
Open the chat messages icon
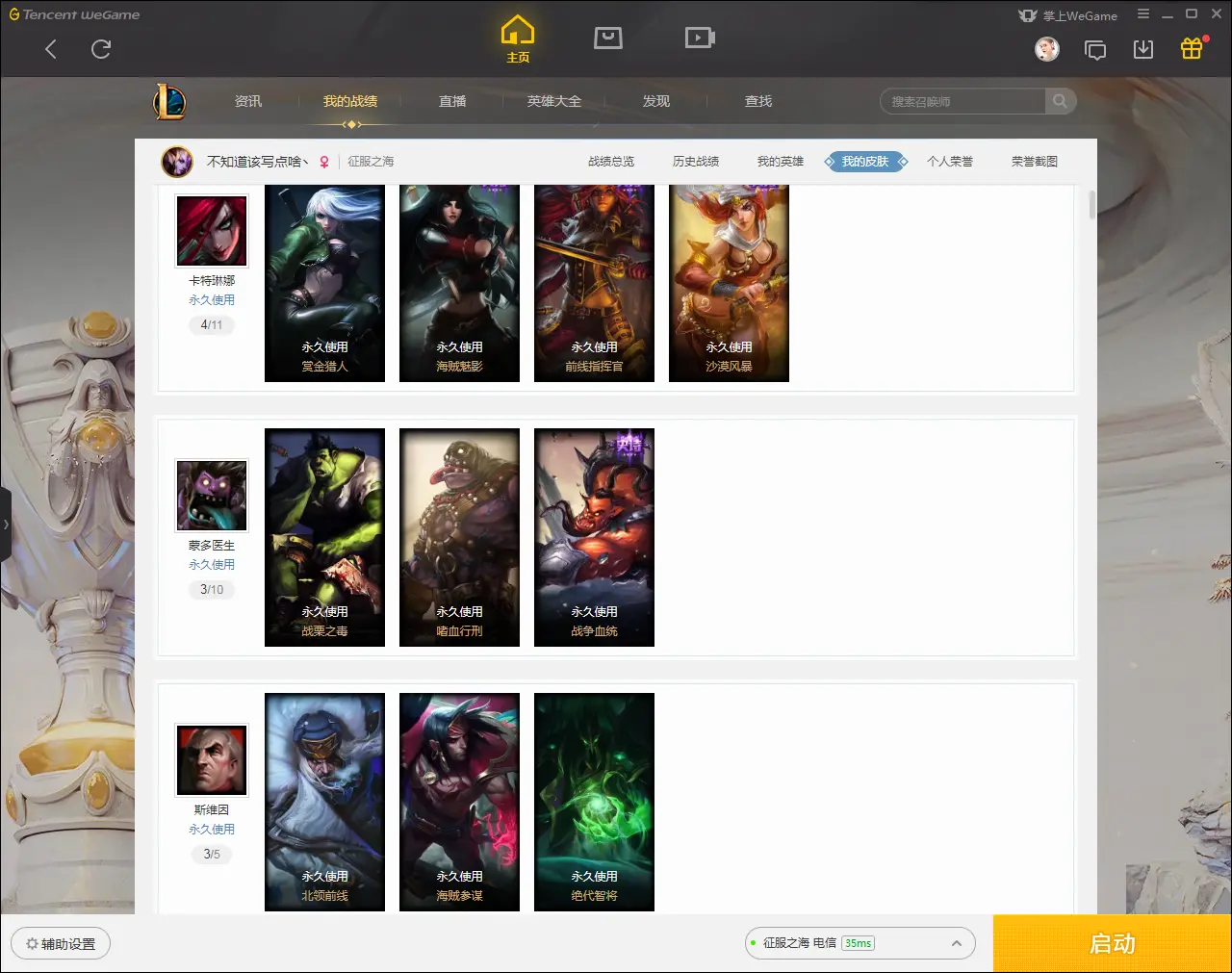(x=1095, y=49)
